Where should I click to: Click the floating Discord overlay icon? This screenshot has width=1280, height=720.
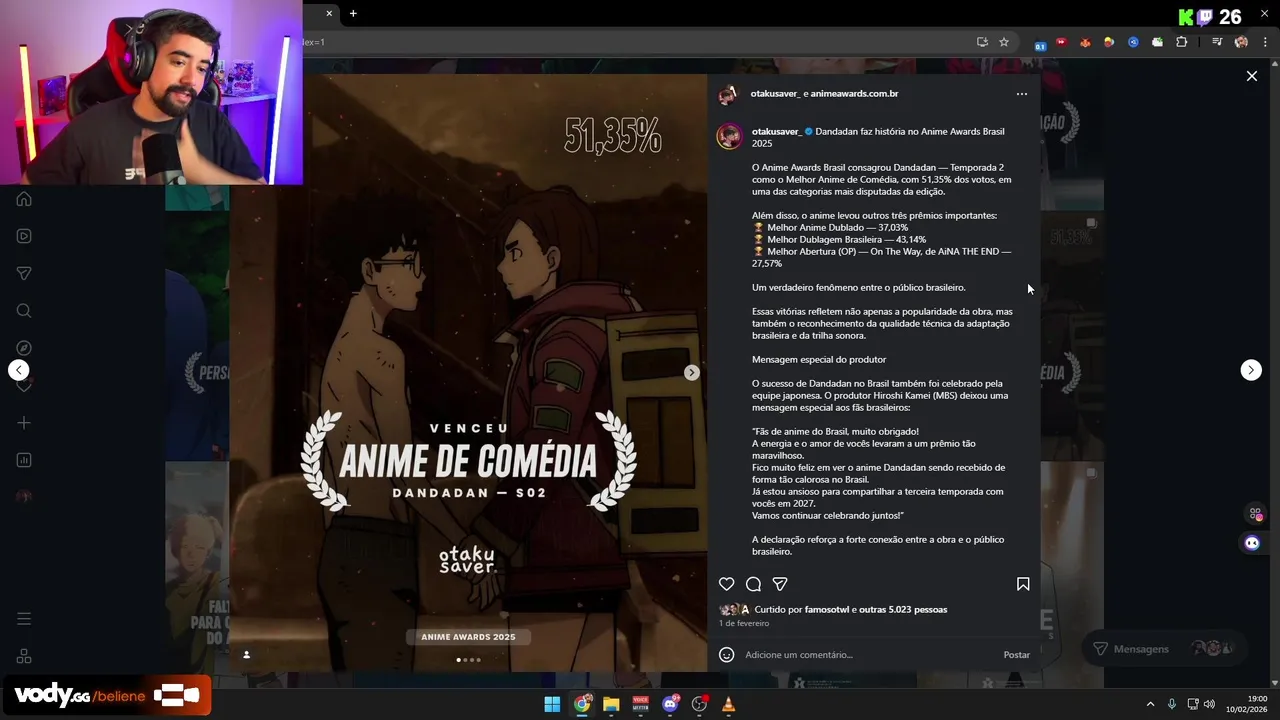point(1252,543)
